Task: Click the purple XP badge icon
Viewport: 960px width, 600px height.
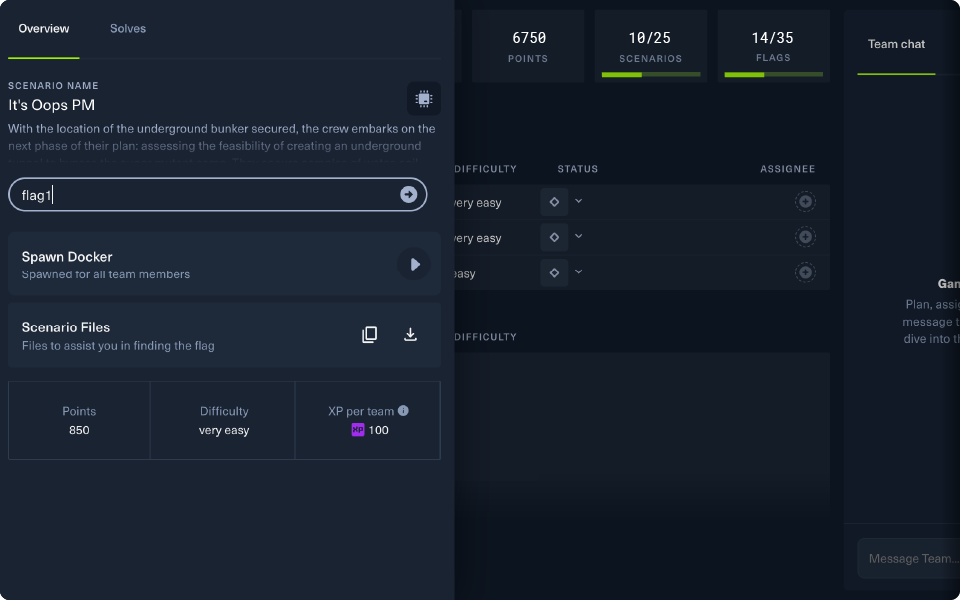Action: click(358, 430)
